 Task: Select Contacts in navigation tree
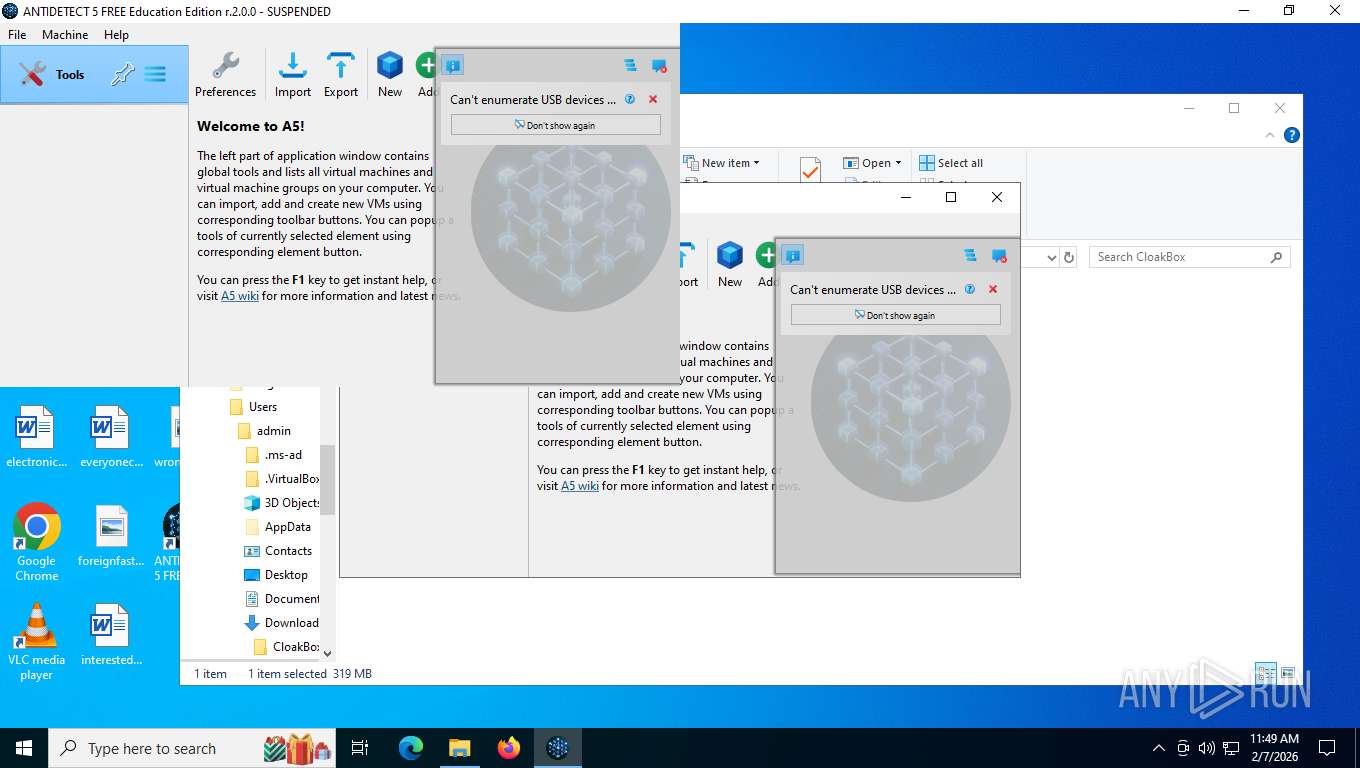tap(278, 551)
